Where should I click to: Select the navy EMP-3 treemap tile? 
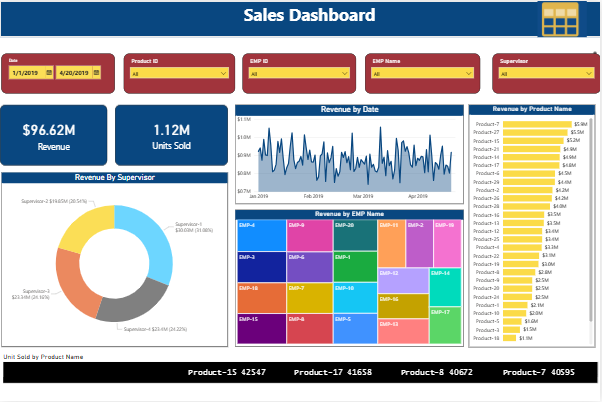pos(261,267)
